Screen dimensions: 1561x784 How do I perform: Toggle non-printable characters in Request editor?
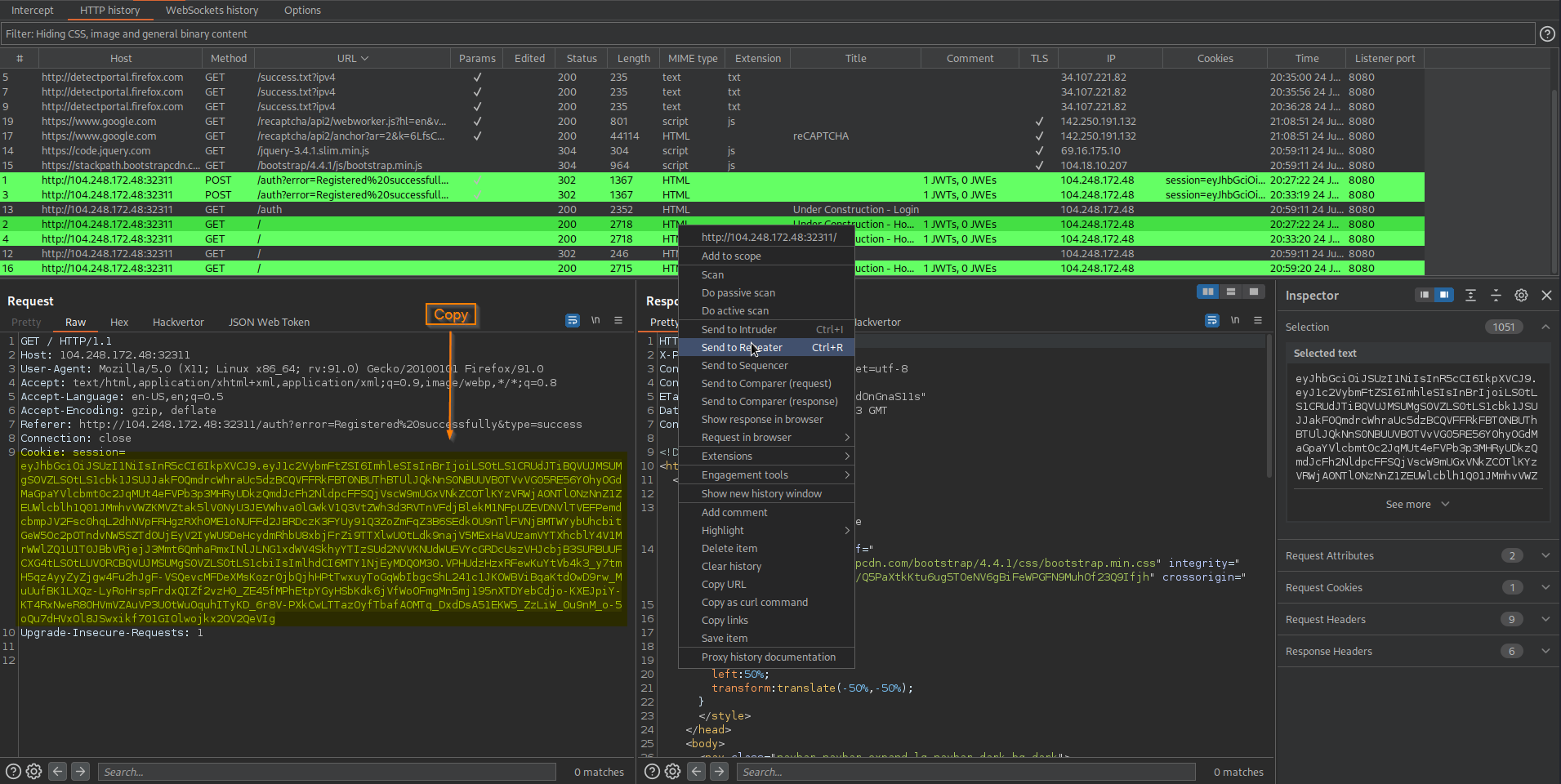point(595,320)
